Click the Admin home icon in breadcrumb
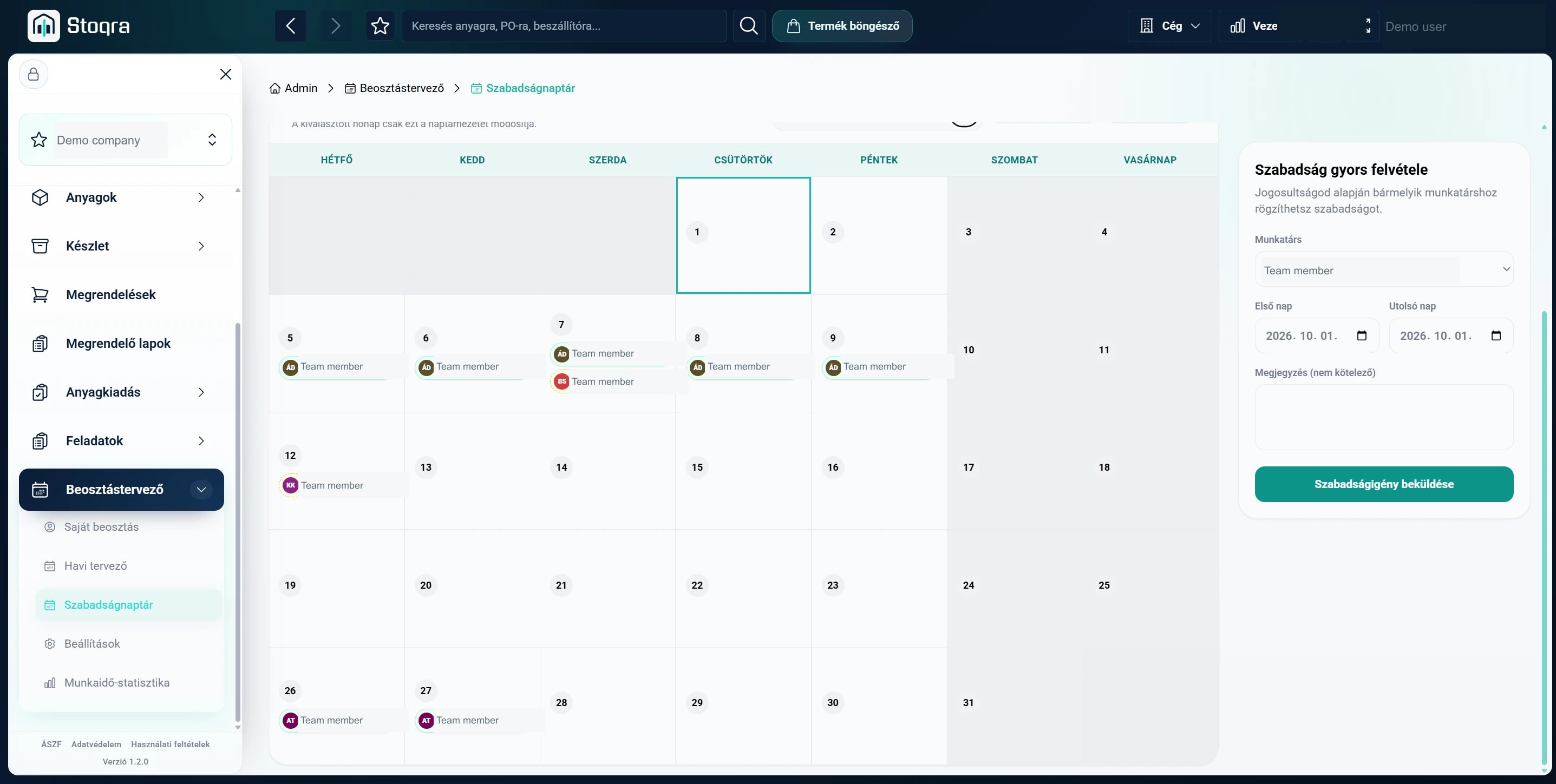 click(275, 88)
